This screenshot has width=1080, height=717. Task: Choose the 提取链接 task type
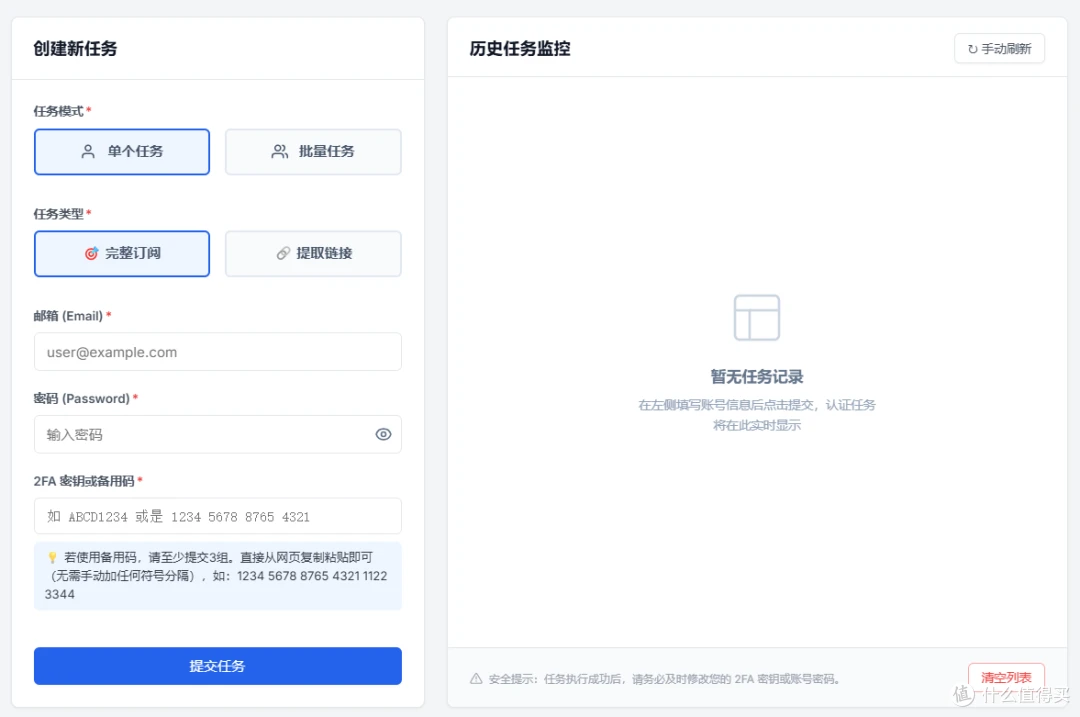313,253
